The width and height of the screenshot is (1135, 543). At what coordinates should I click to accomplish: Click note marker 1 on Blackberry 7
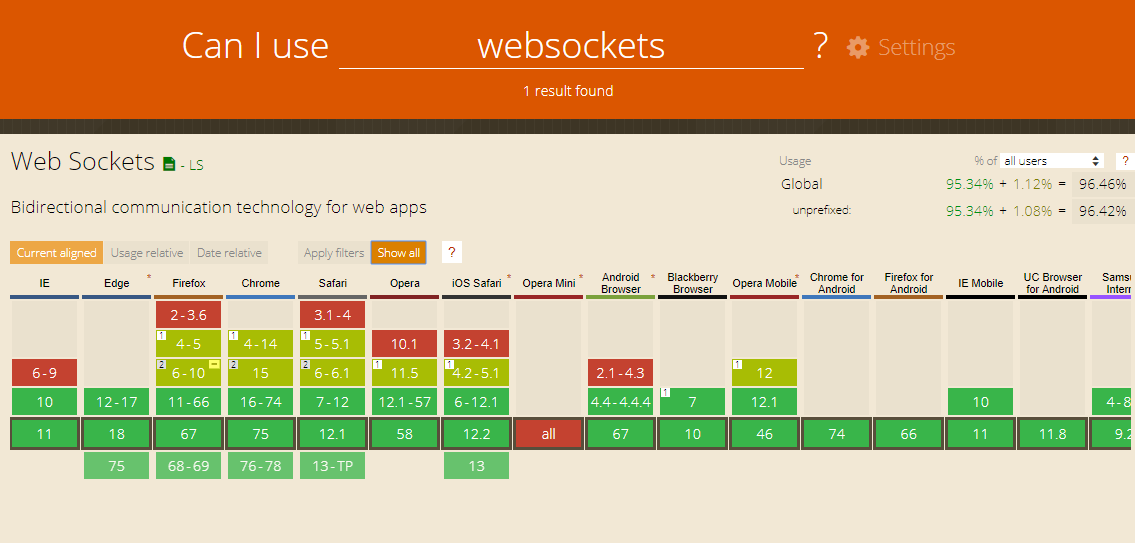(665, 393)
